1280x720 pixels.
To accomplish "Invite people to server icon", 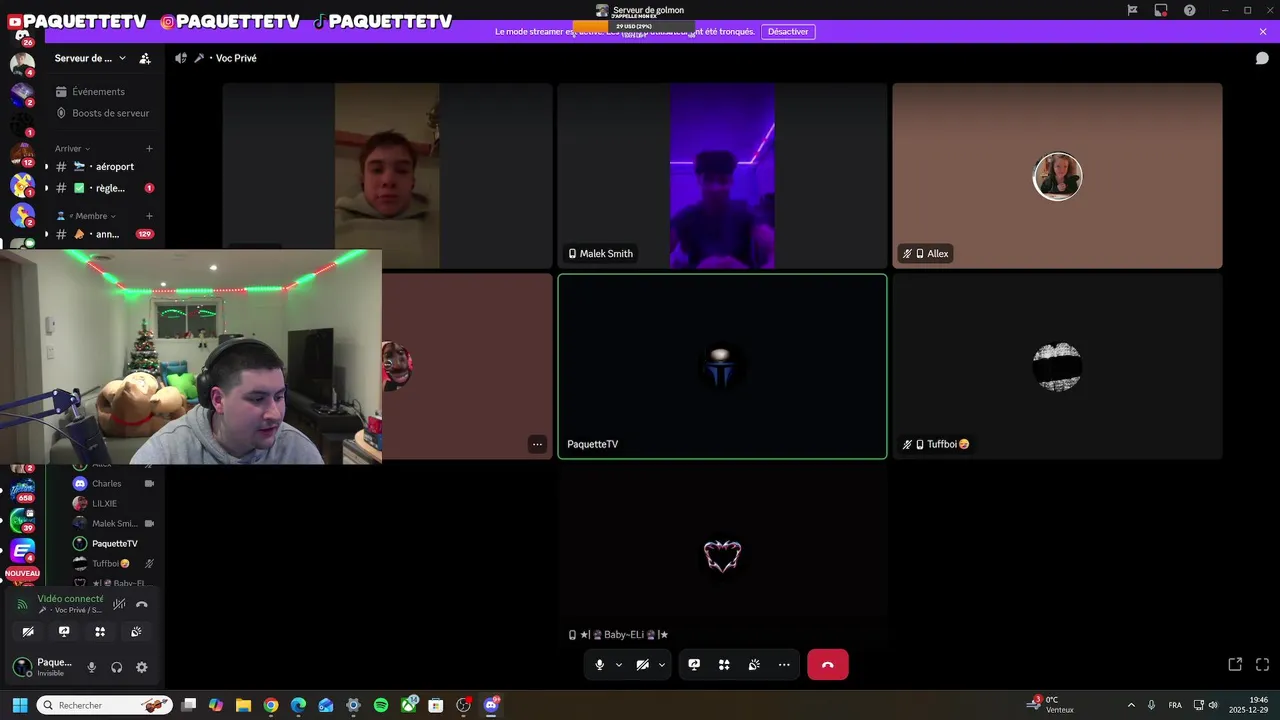I will coord(145,58).
